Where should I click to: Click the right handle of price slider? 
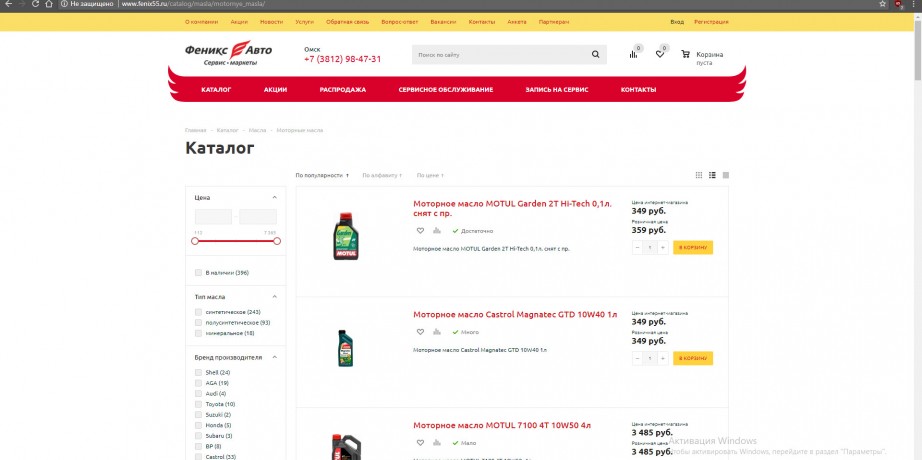click(x=277, y=241)
